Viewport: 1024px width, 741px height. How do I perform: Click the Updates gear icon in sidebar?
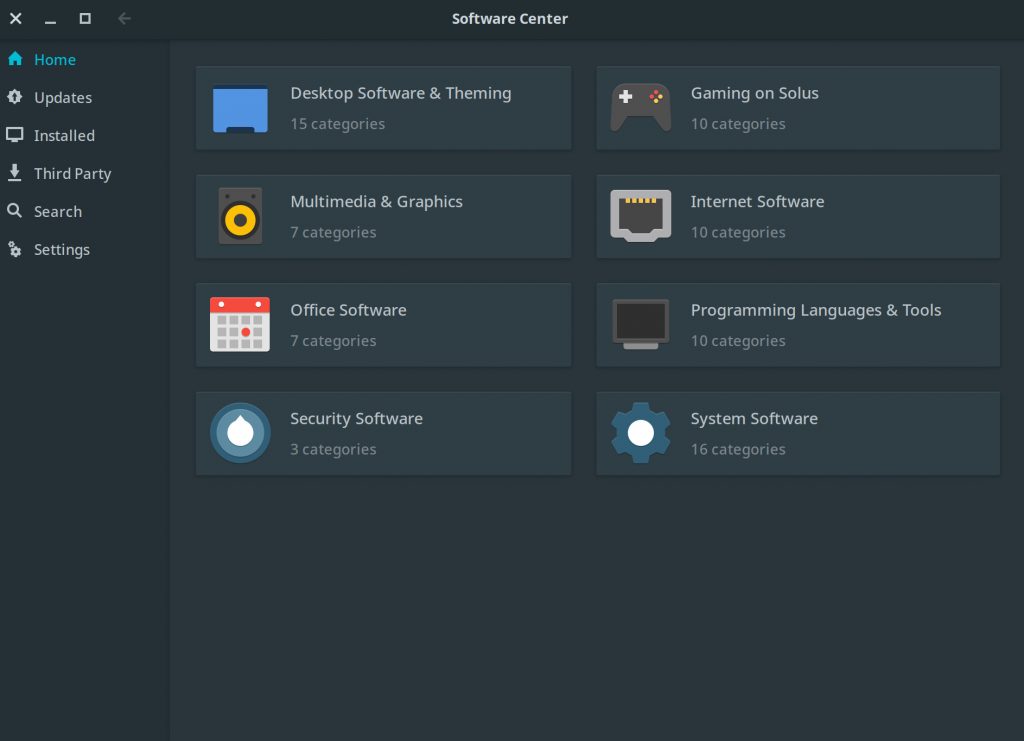point(15,97)
